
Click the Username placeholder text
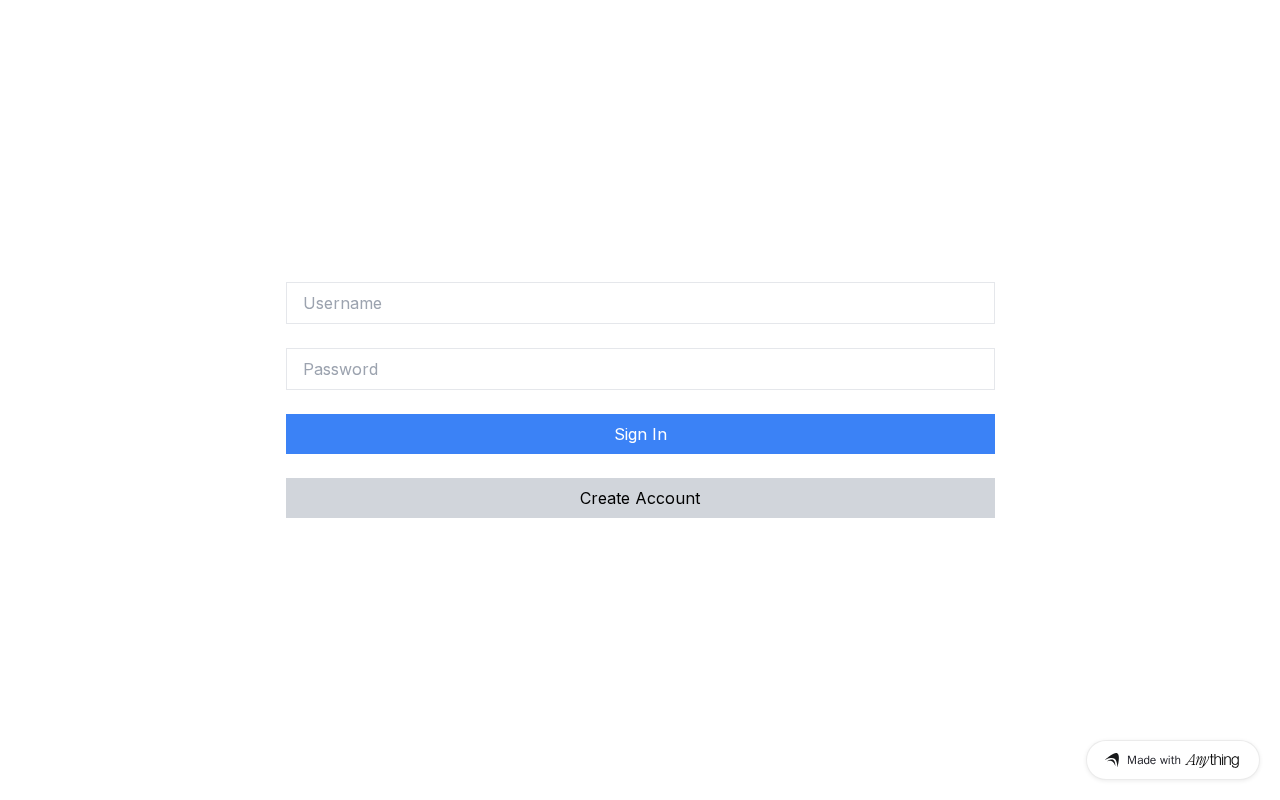pos(343,303)
